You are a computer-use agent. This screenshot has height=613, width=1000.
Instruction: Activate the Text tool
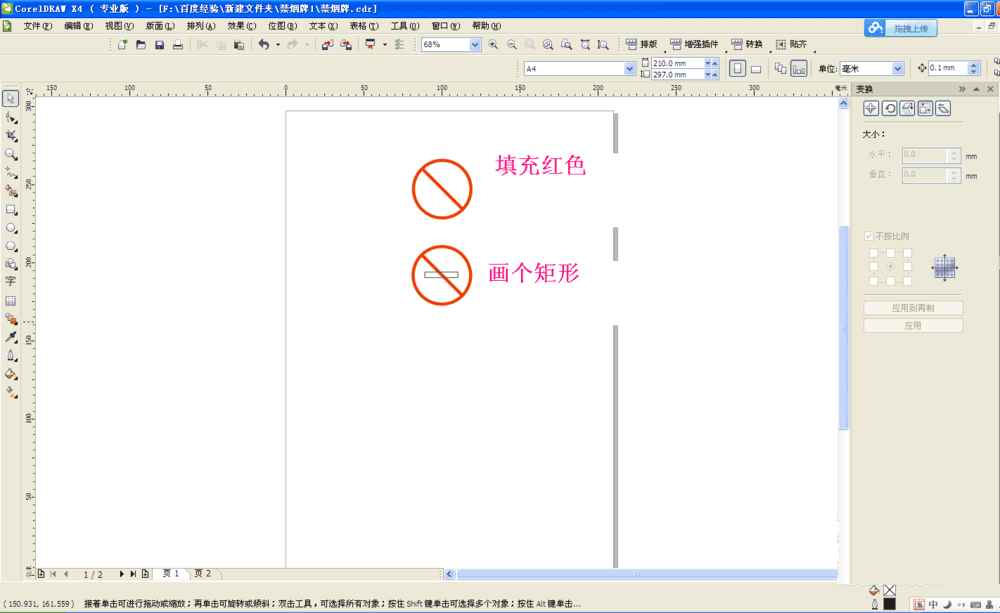coord(12,282)
